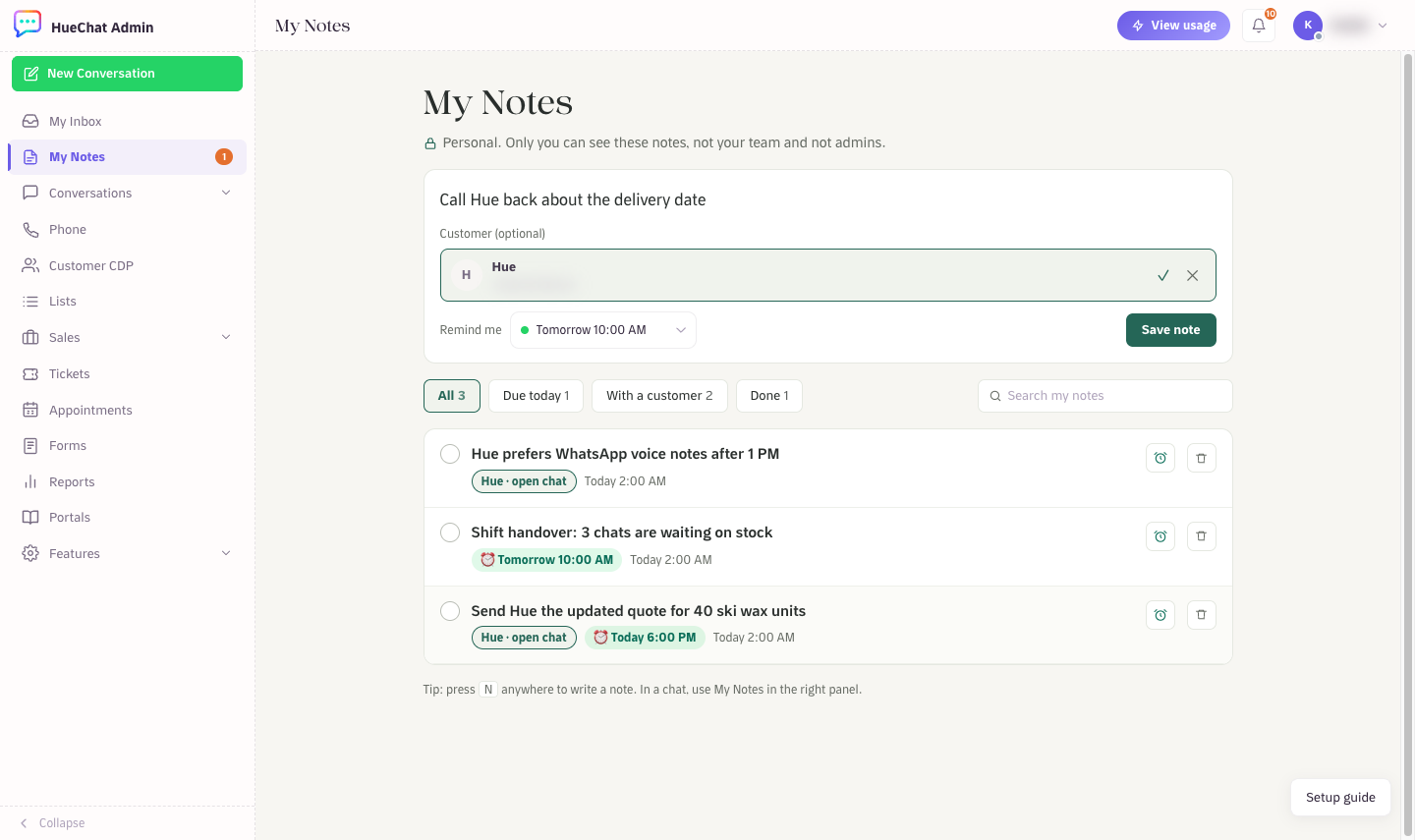The width and height of the screenshot is (1415, 840).
Task: Click the View usage button
Action: click(x=1173, y=26)
